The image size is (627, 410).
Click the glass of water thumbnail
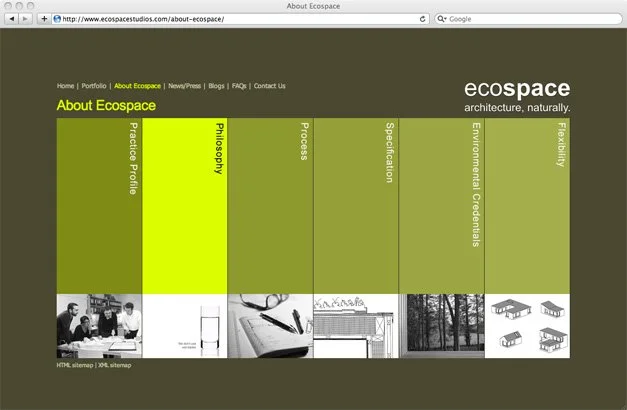coord(185,326)
